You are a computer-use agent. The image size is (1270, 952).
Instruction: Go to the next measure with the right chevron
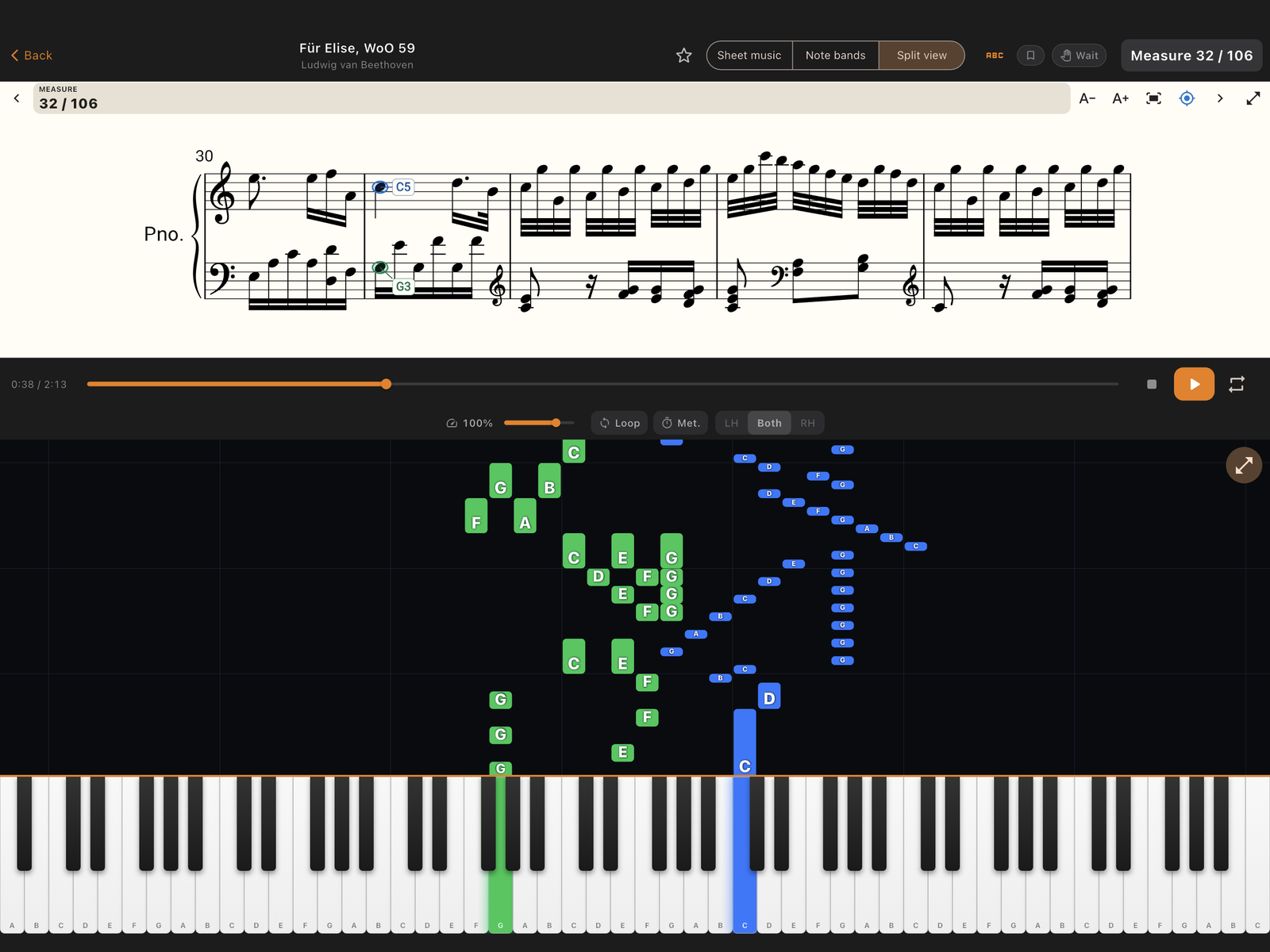click(x=1220, y=98)
